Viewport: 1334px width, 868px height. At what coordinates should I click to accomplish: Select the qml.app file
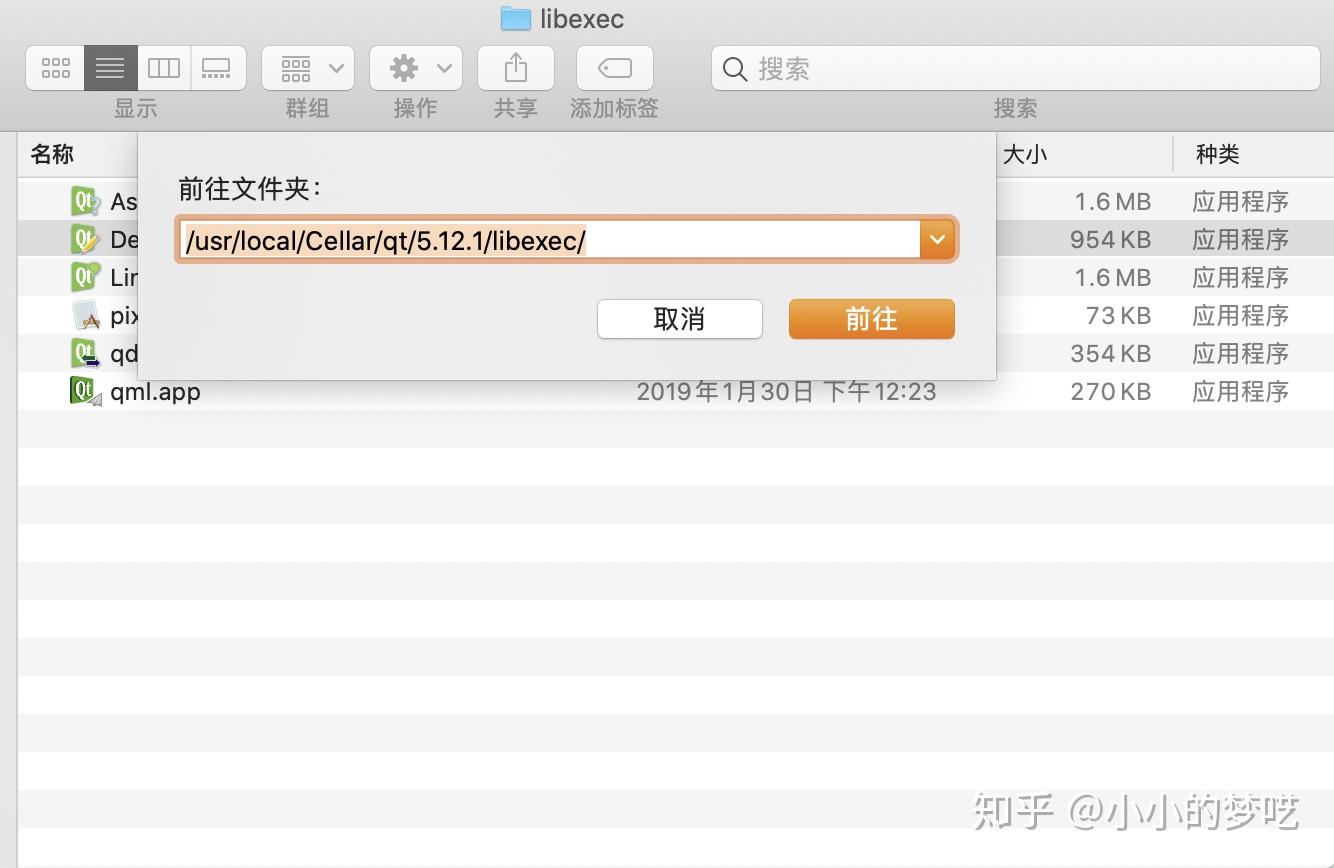click(x=156, y=391)
